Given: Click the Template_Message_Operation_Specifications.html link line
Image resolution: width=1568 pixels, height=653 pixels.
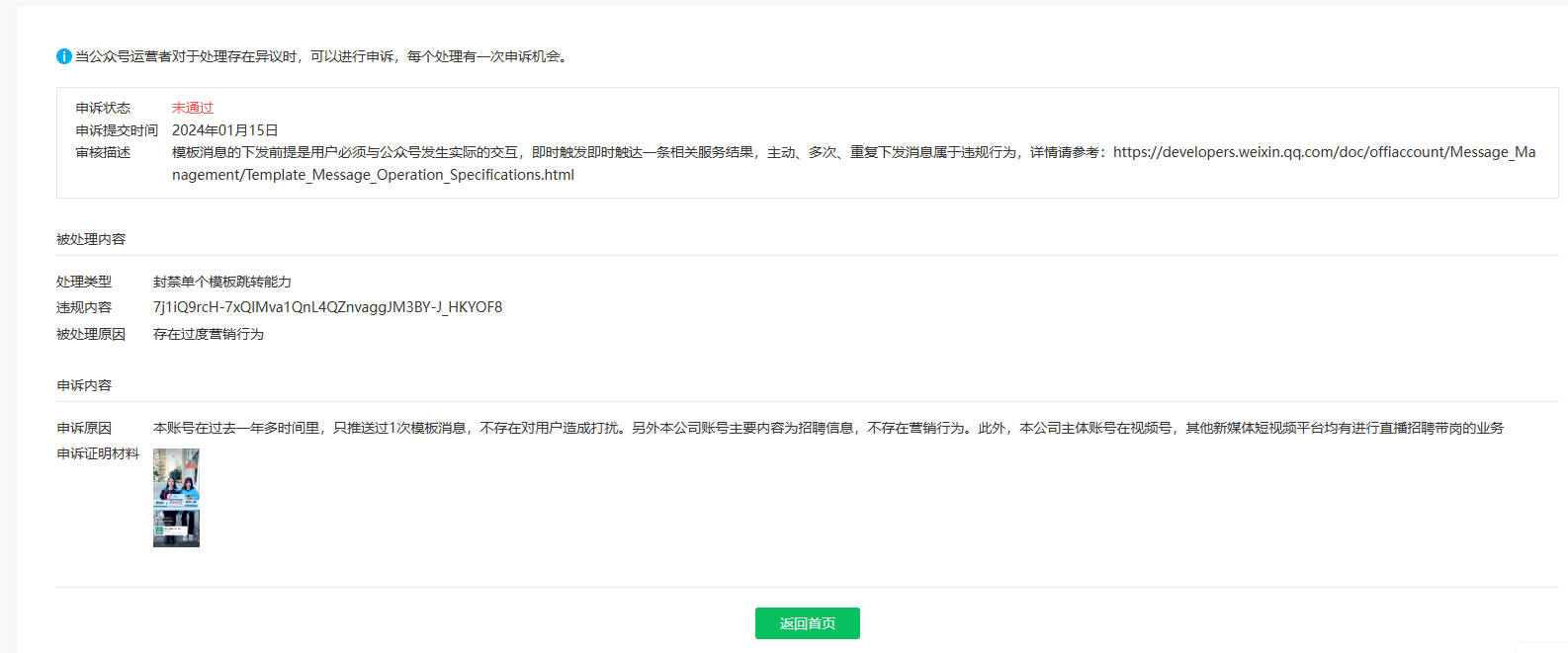Looking at the screenshot, I should [x=373, y=175].
